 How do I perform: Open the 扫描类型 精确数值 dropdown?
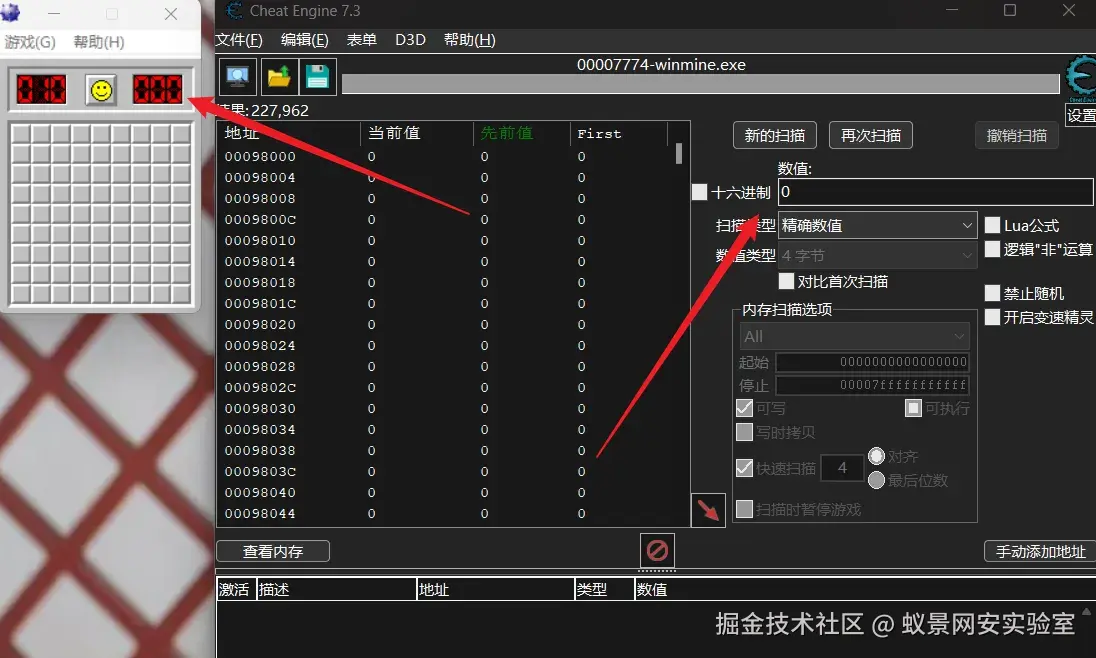[877, 225]
